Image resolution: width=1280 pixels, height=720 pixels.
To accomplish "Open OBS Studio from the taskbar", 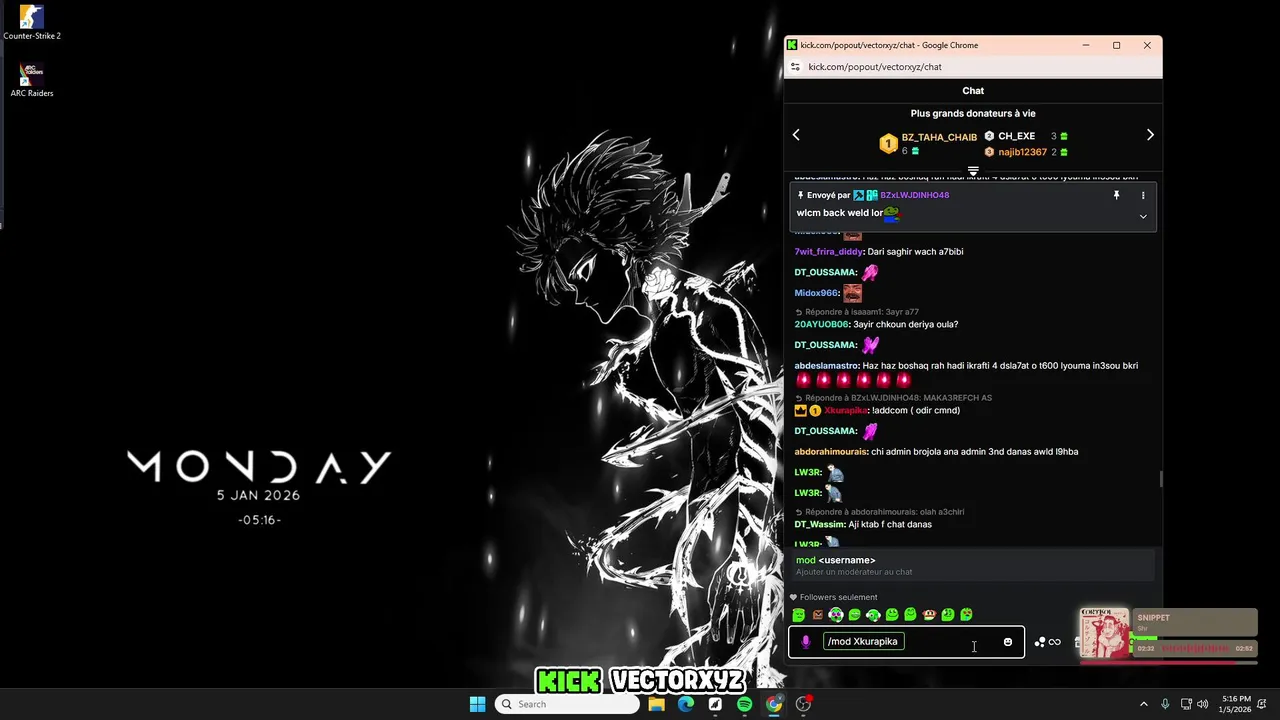I will [x=803, y=704].
